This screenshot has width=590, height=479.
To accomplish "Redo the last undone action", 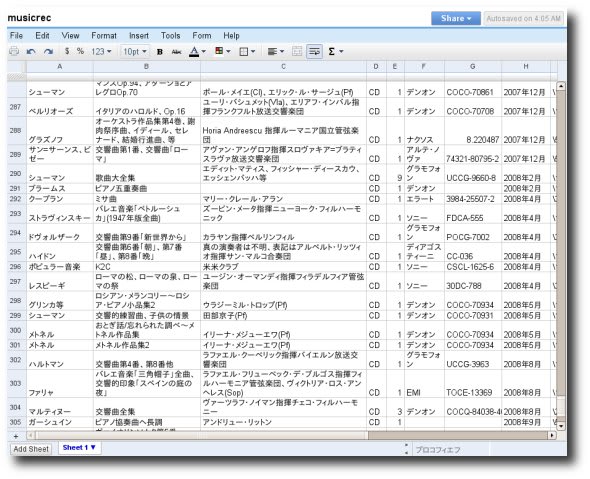I will click(x=48, y=51).
